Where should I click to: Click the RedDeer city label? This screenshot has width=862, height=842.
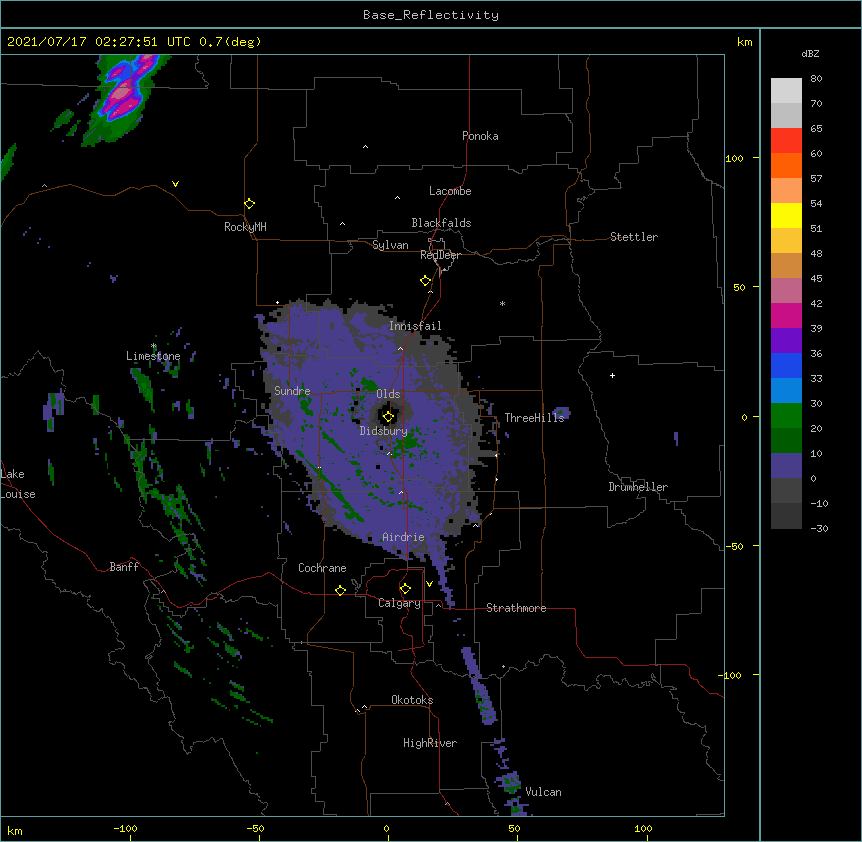point(440,255)
